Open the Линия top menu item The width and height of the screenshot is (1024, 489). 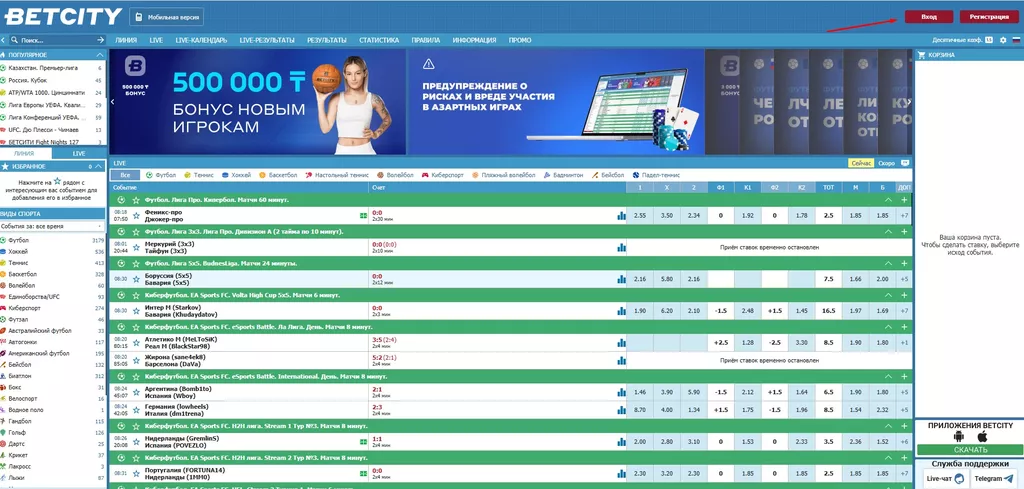click(126, 40)
